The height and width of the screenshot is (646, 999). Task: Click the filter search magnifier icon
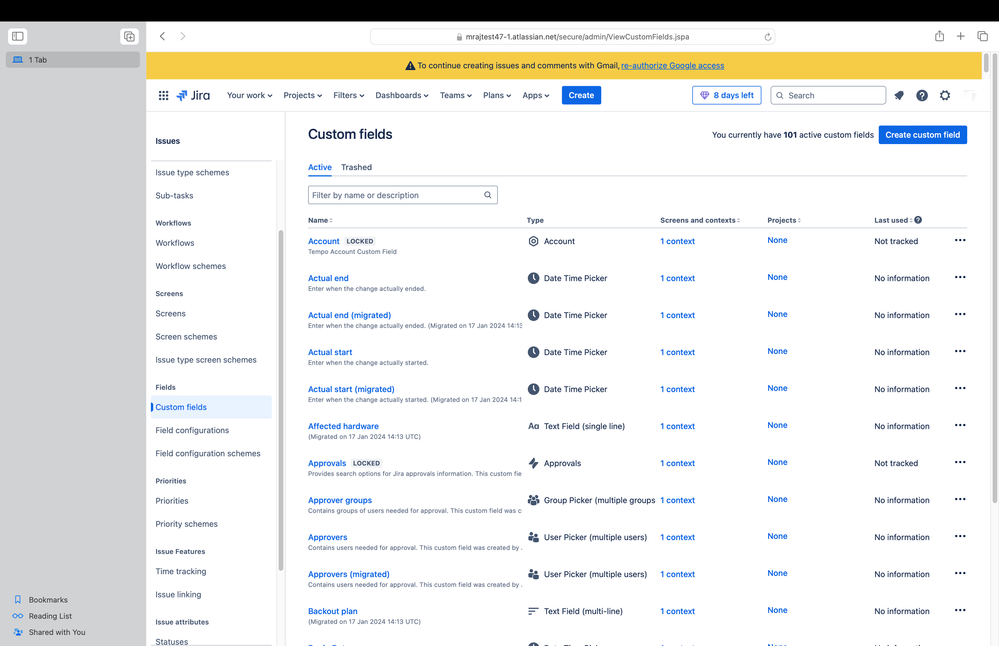pos(487,195)
